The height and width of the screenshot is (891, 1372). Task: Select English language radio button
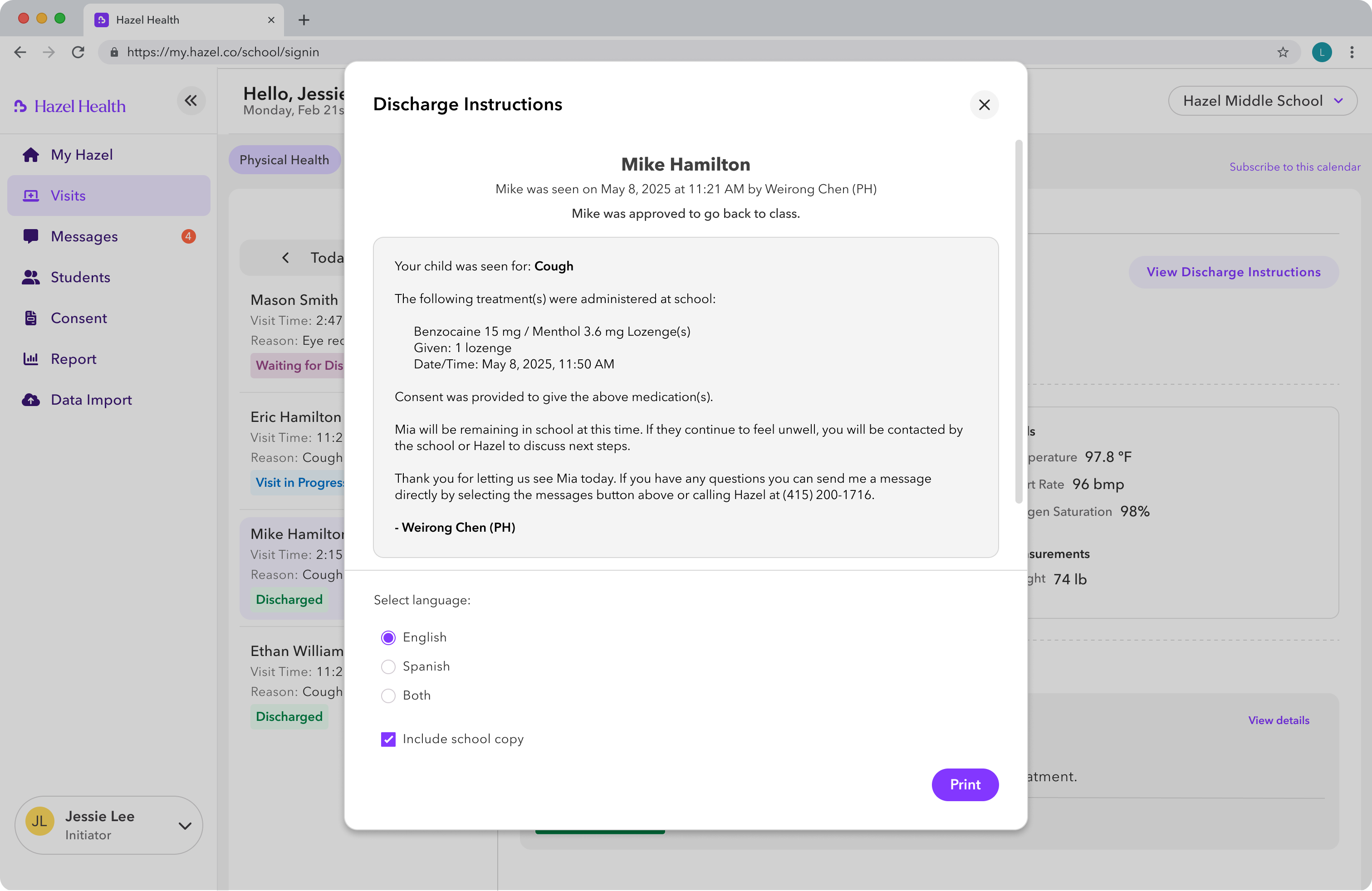[x=388, y=637]
